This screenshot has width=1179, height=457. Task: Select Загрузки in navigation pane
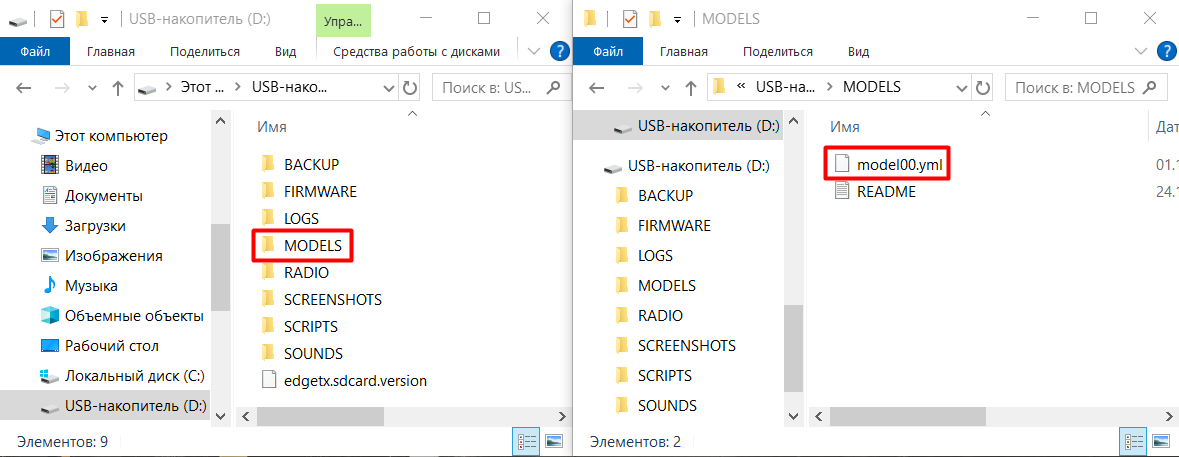tap(95, 226)
